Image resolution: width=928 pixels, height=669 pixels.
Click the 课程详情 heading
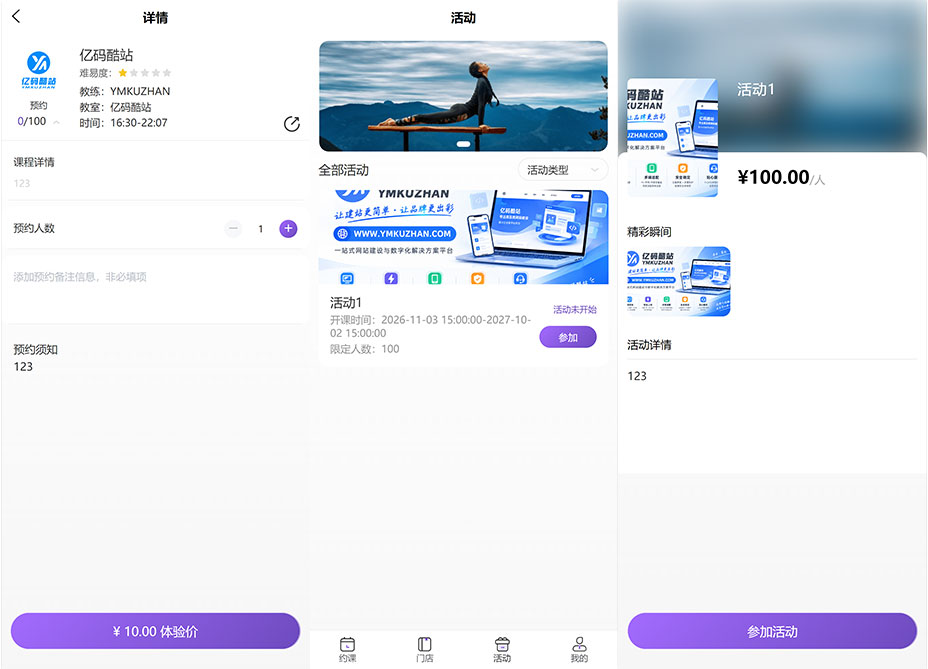(34, 162)
